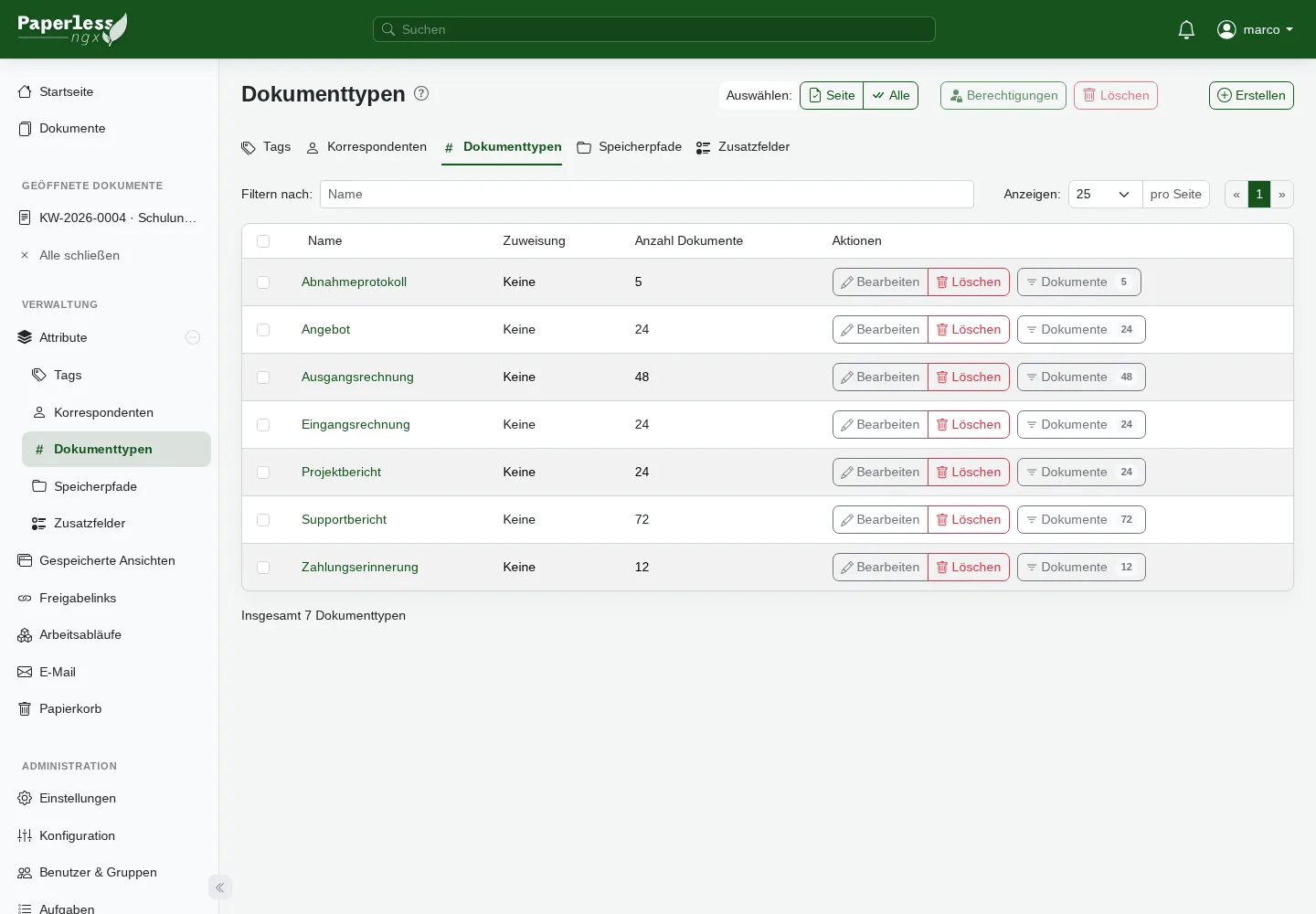Image resolution: width=1316 pixels, height=914 pixels.
Task: Click the help icon beside Dokumenttypen heading
Action: pos(421,93)
